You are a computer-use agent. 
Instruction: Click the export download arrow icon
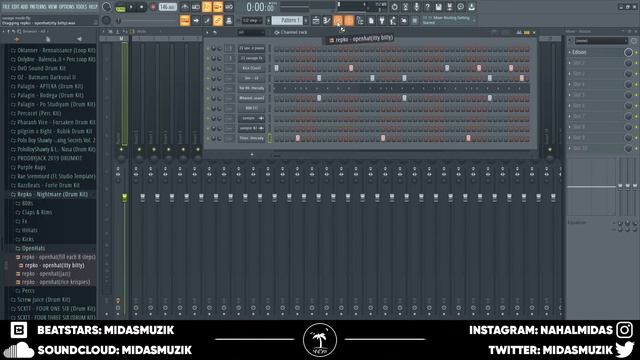click(471, 7)
